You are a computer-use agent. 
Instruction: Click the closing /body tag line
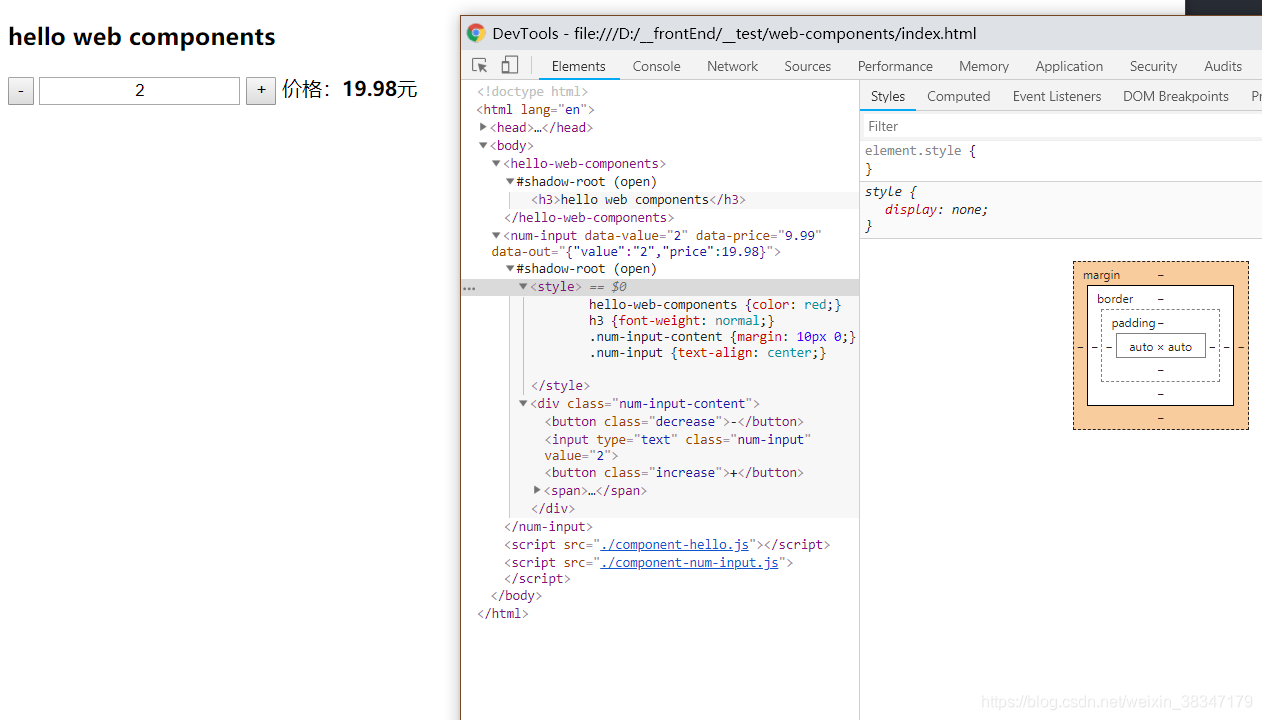click(516, 596)
